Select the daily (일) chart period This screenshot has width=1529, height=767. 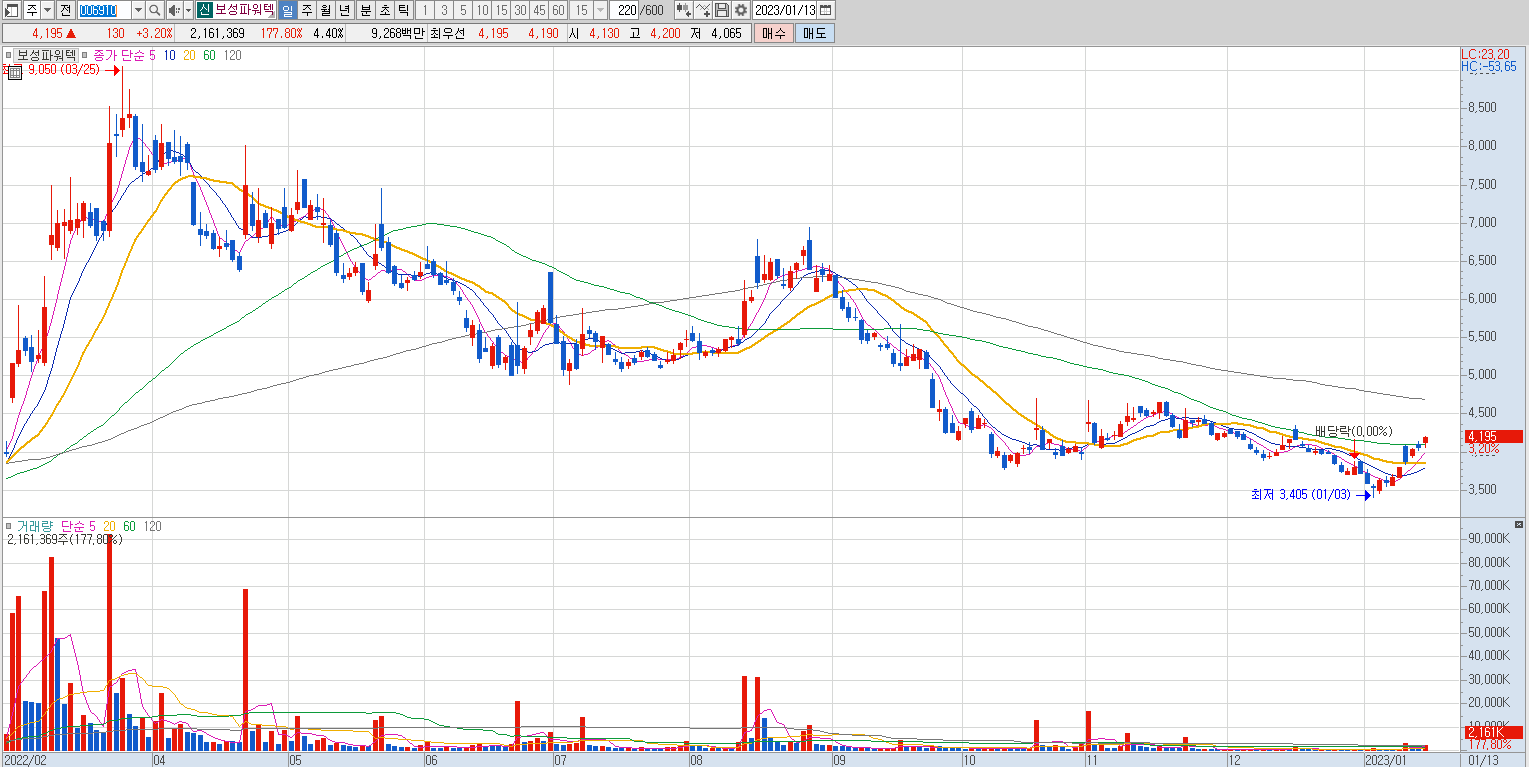287,10
